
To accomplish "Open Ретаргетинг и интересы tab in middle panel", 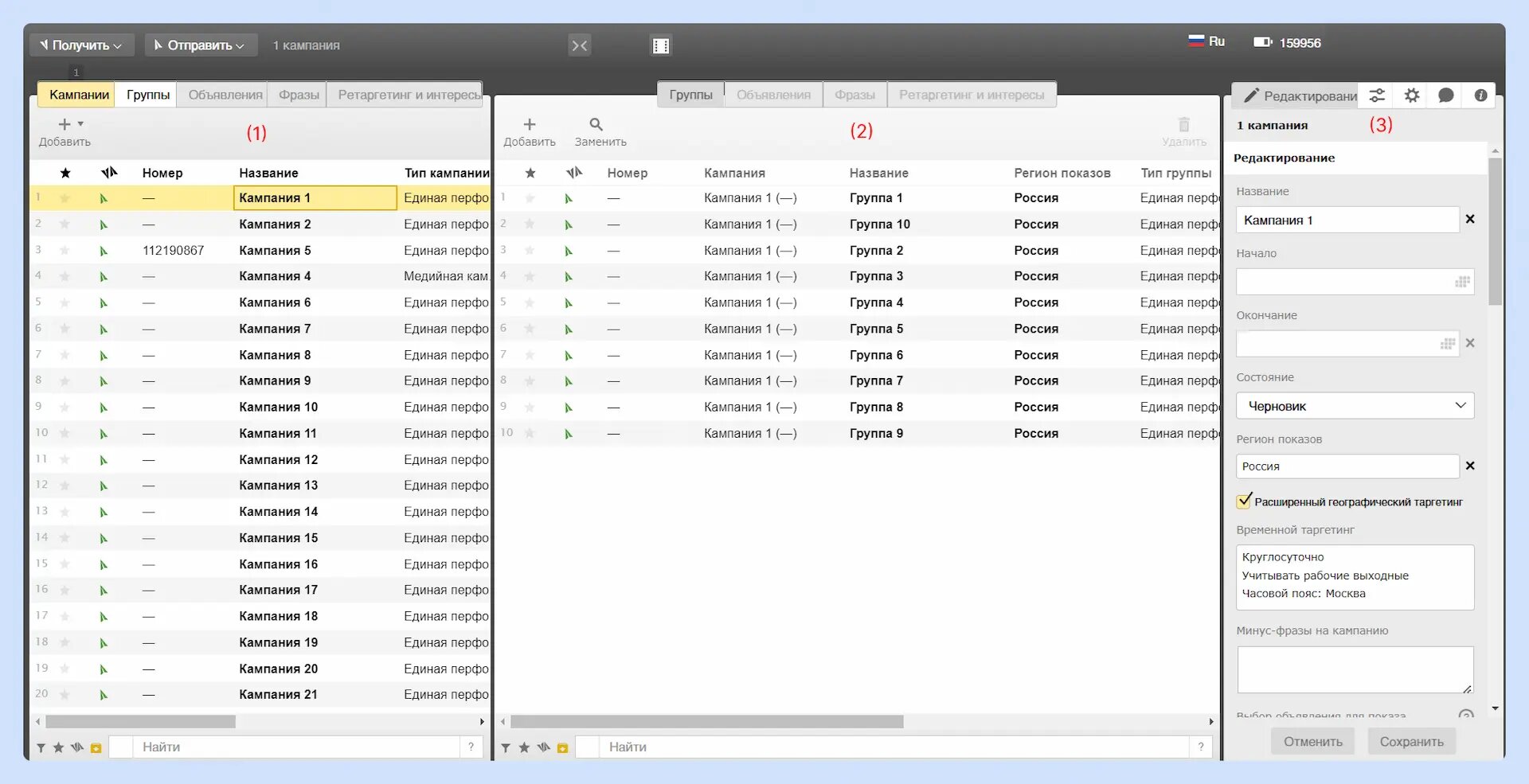I will 972,95.
